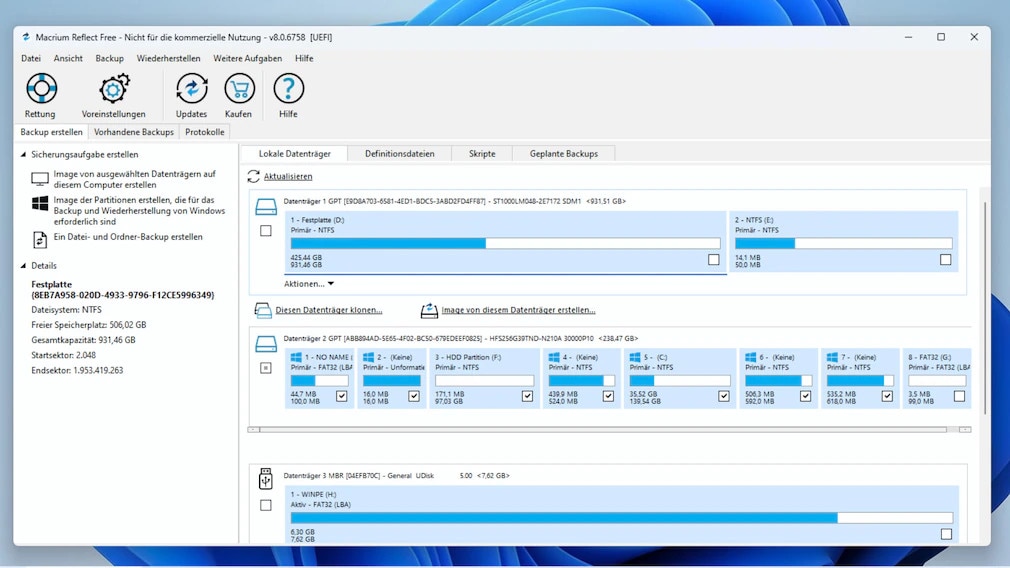Click the file and folder backup icon

click(40, 239)
